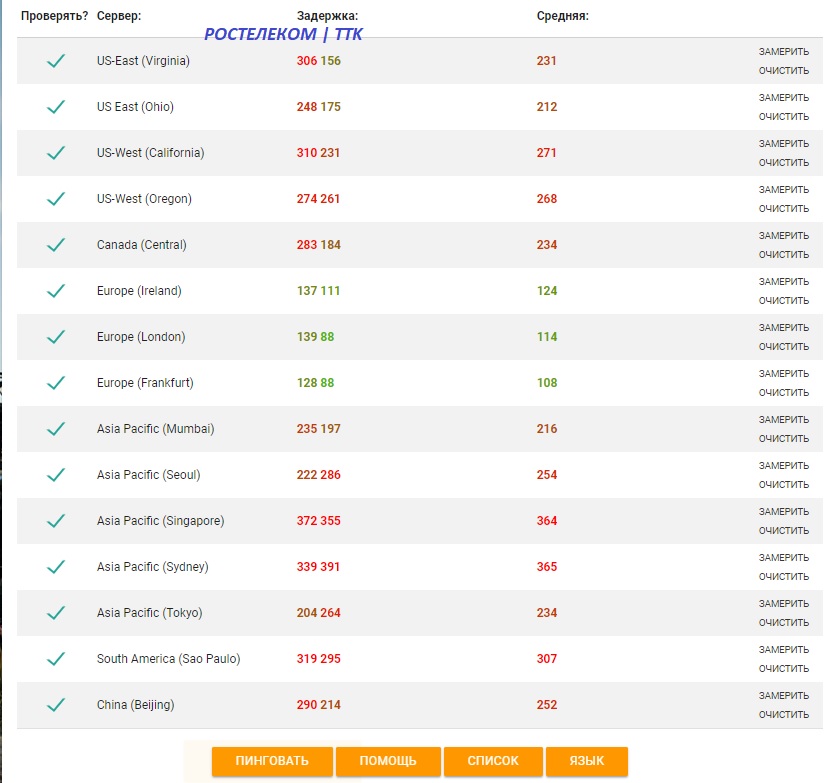The width and height of the screenshot is (834, 783).
Task: Click the Средняя column header
Action: pyautogui.click(x=562, y=17)
